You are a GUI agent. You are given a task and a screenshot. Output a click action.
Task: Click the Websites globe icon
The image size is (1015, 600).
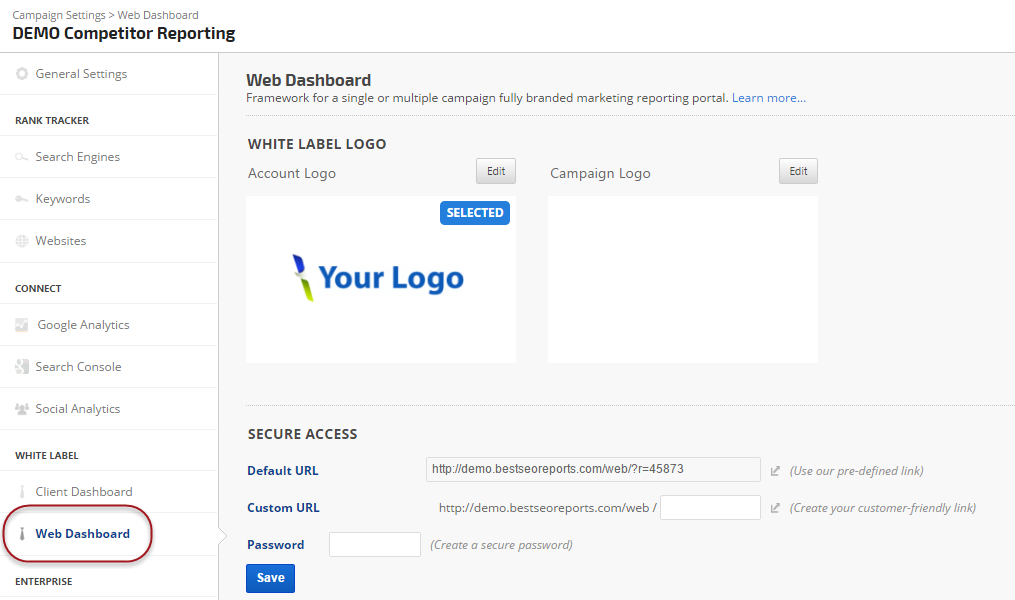22,241
